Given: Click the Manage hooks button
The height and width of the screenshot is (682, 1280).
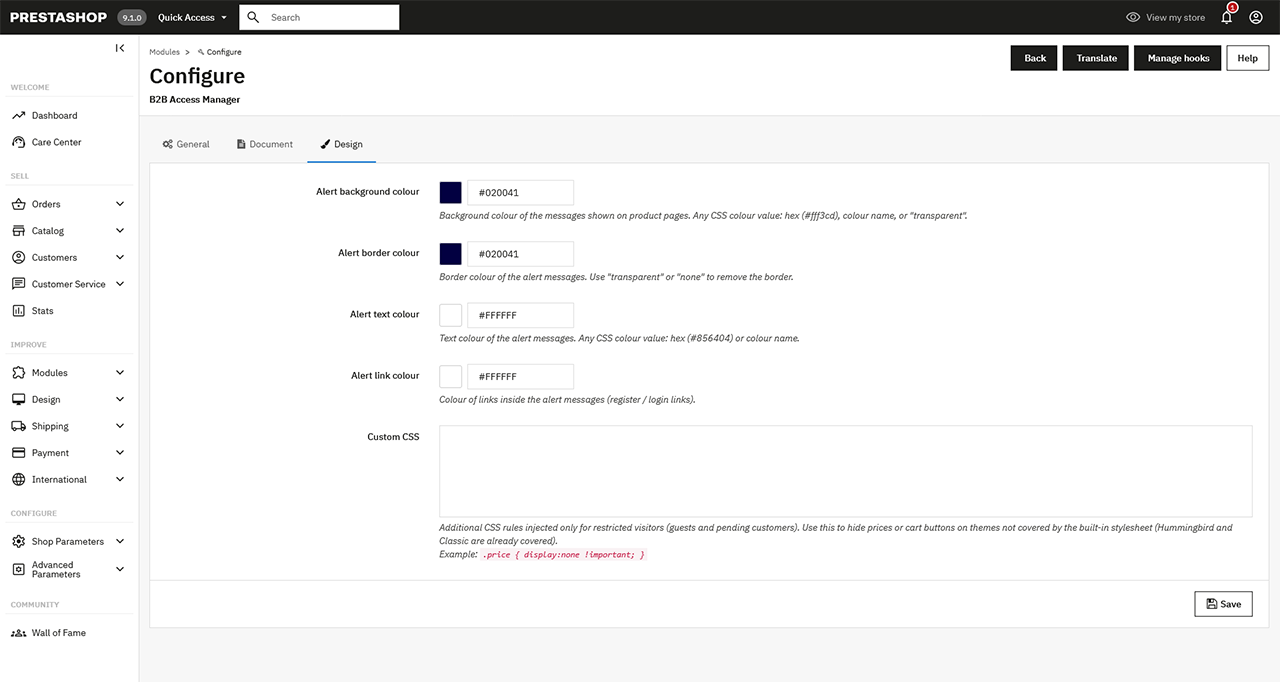Looking at the screenshot, I should click(x=1177, y=58).
